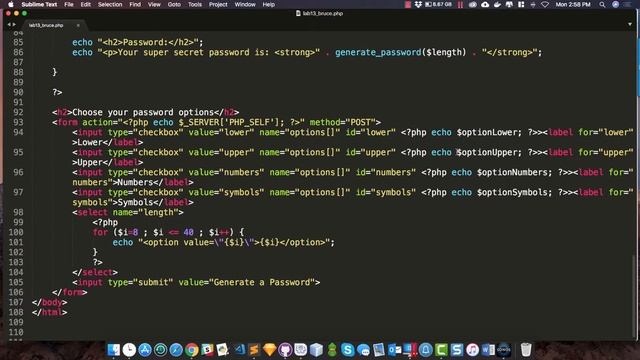Launch Safari from the dock
This screenshot has height=360, width=640.
click(x=176, y=350)
